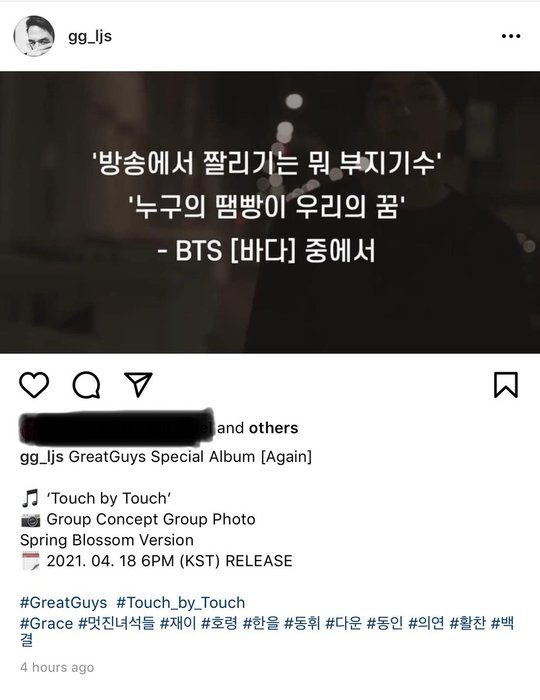540x700 pixels.
Task: Tap the 4 hours ago timestamp
Action: [57, 667]
